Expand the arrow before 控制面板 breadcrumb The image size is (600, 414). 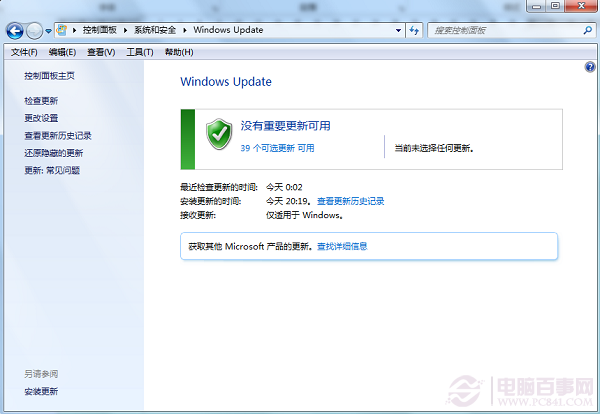(x=74, y=30)
